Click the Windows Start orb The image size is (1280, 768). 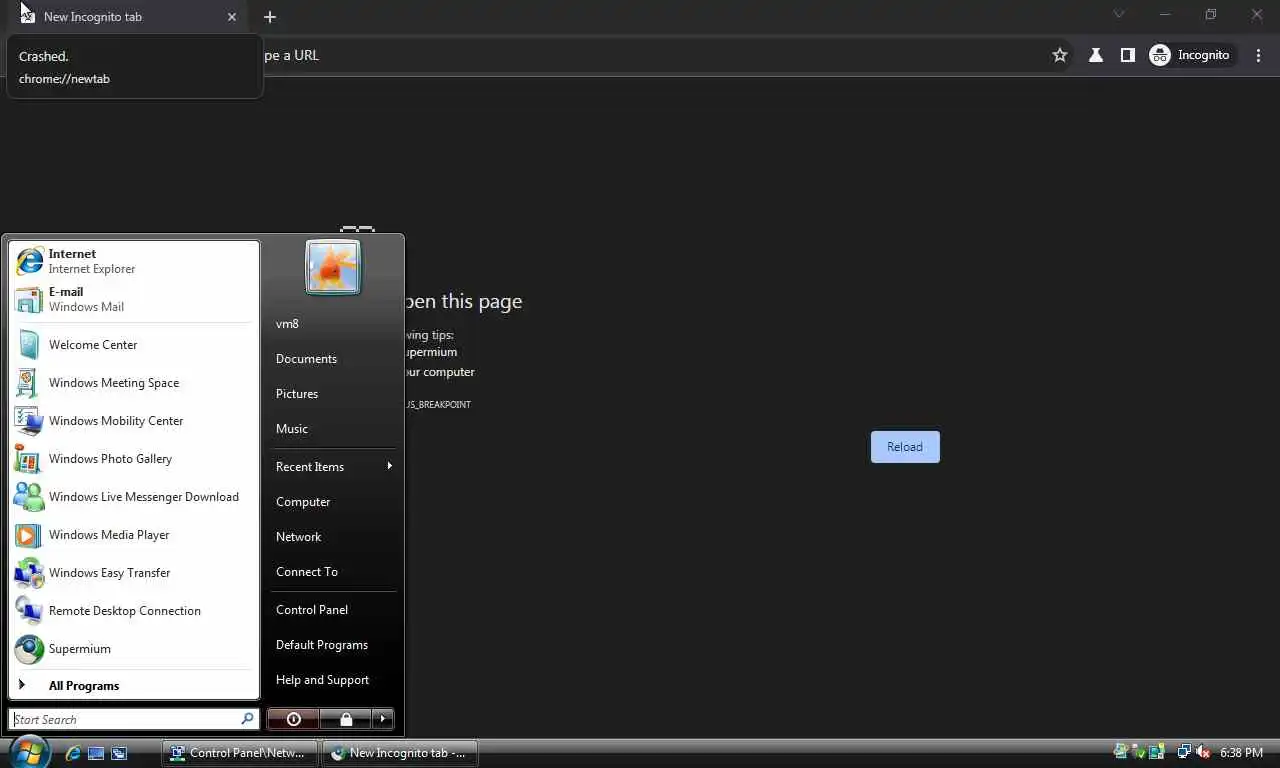[x=30, y=752]
